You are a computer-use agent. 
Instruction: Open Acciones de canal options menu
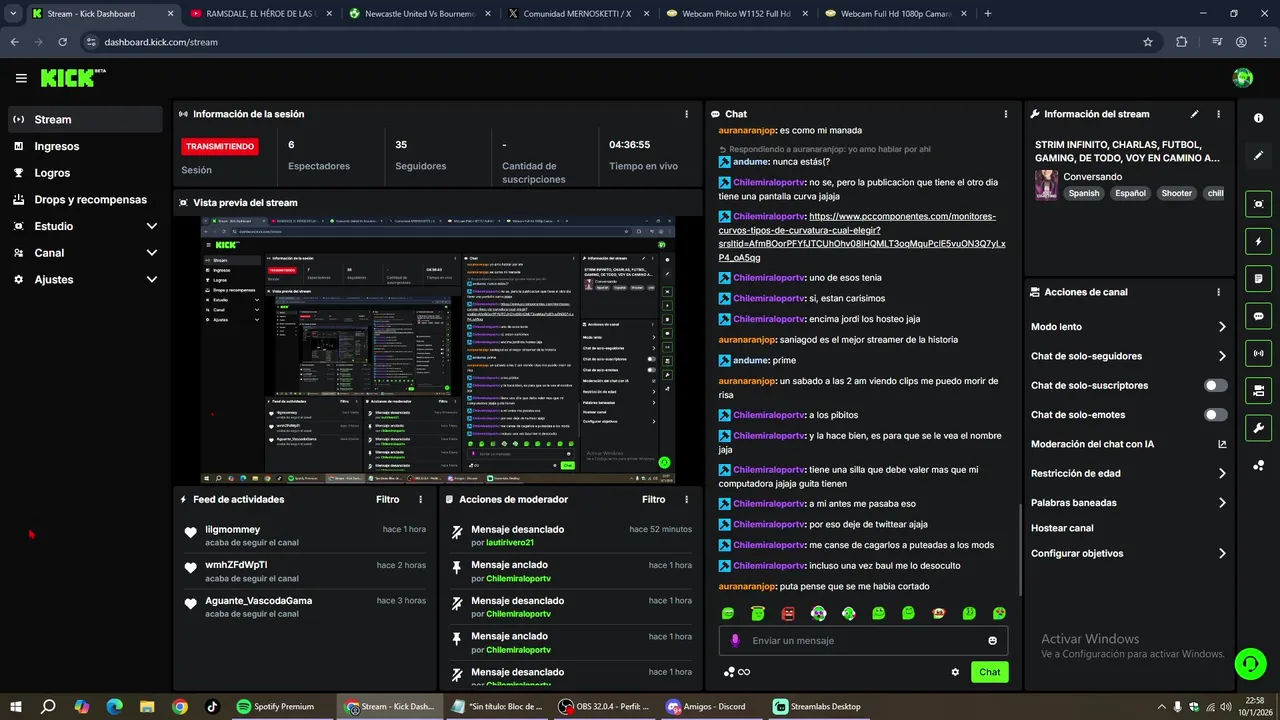click(x=1218, y=292)
